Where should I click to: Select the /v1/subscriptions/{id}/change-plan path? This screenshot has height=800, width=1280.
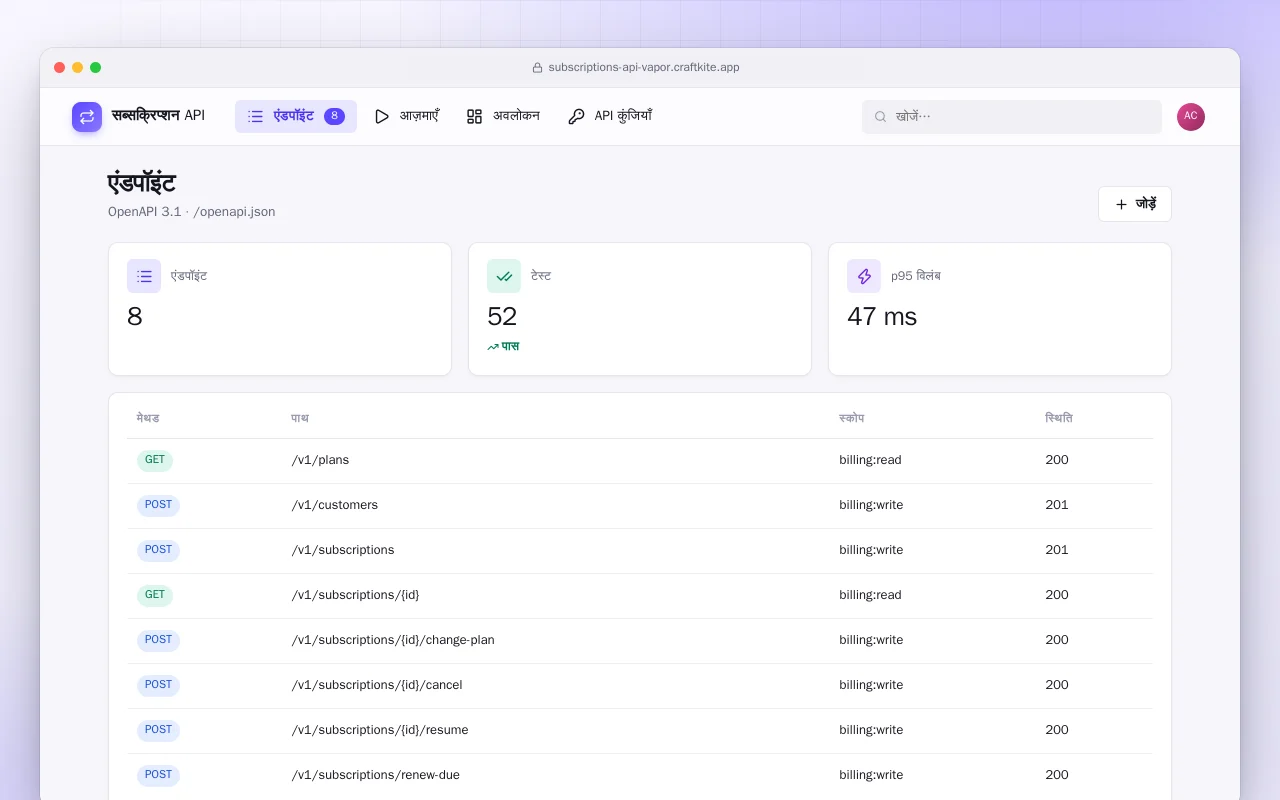point(393,640)
